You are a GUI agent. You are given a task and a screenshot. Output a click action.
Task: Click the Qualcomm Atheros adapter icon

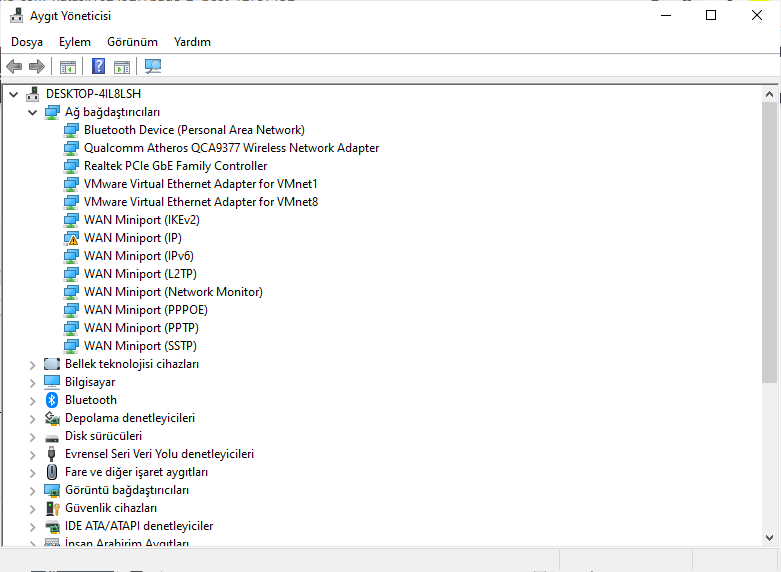tap(71, 148)
